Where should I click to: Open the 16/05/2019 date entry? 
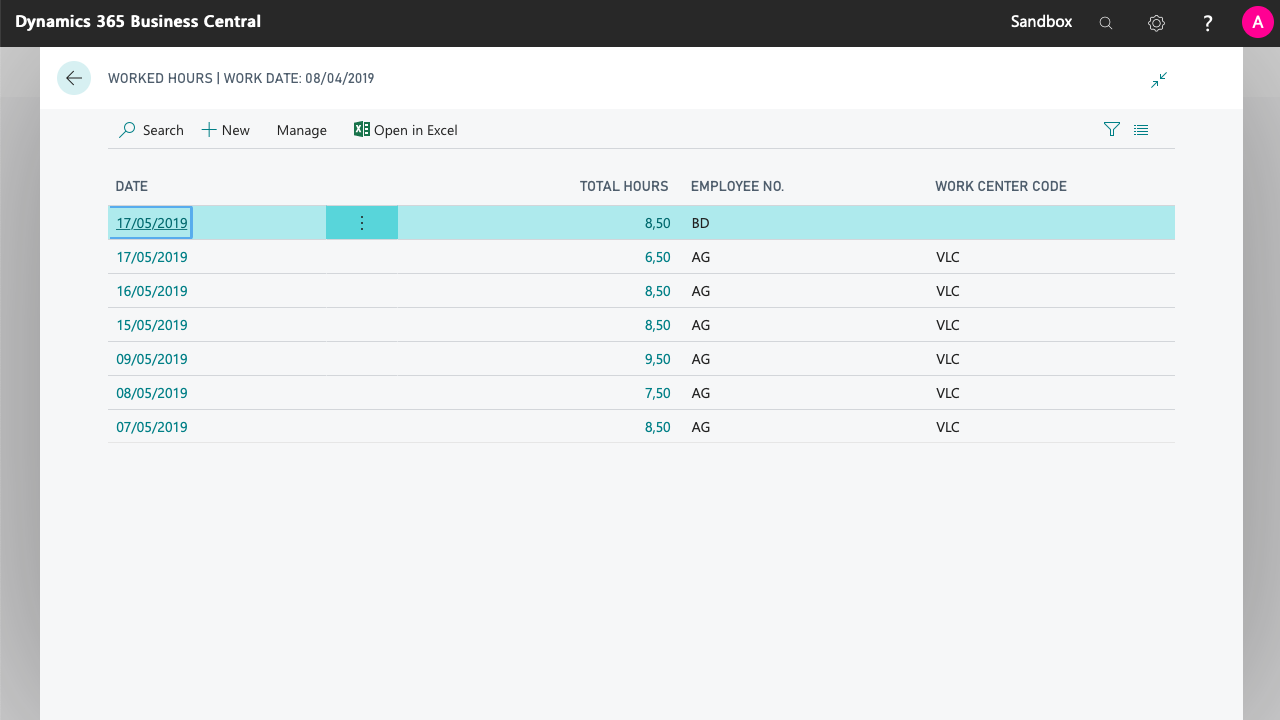click(x=152, y=291)
